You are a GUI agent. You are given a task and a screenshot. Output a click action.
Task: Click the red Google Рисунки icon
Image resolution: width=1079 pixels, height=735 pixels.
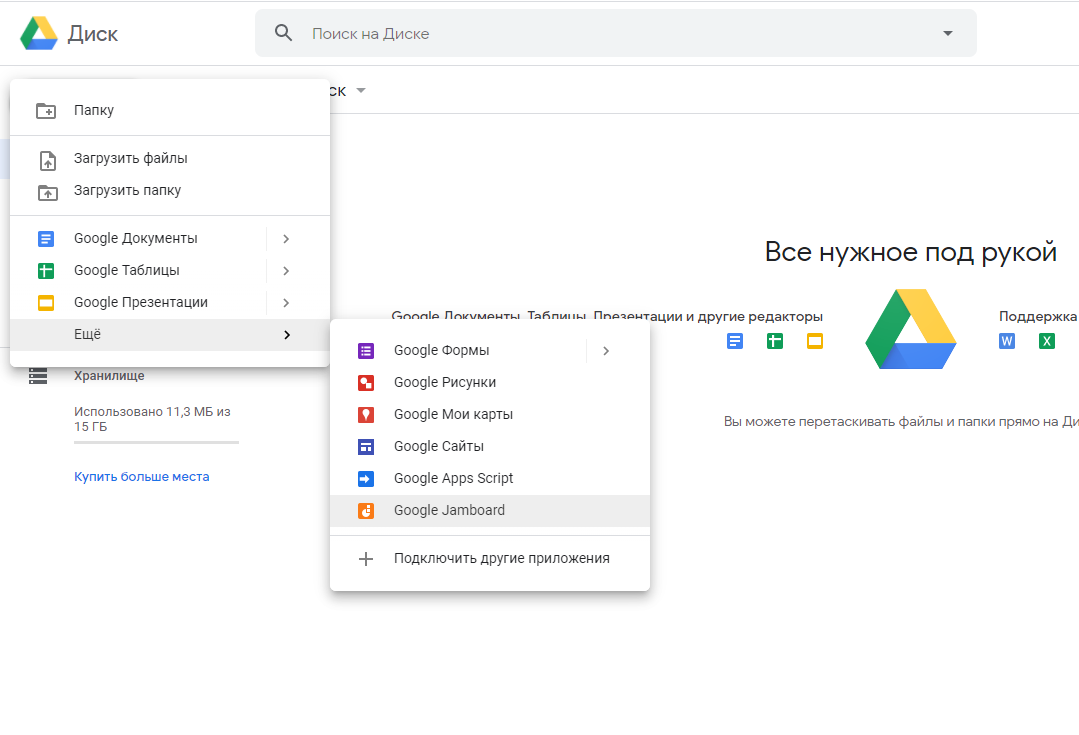366,383
